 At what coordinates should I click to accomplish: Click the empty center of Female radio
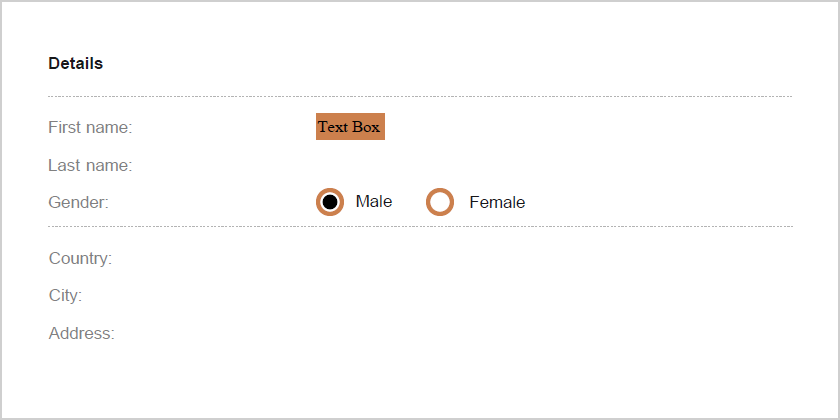(x=440, y=202)
